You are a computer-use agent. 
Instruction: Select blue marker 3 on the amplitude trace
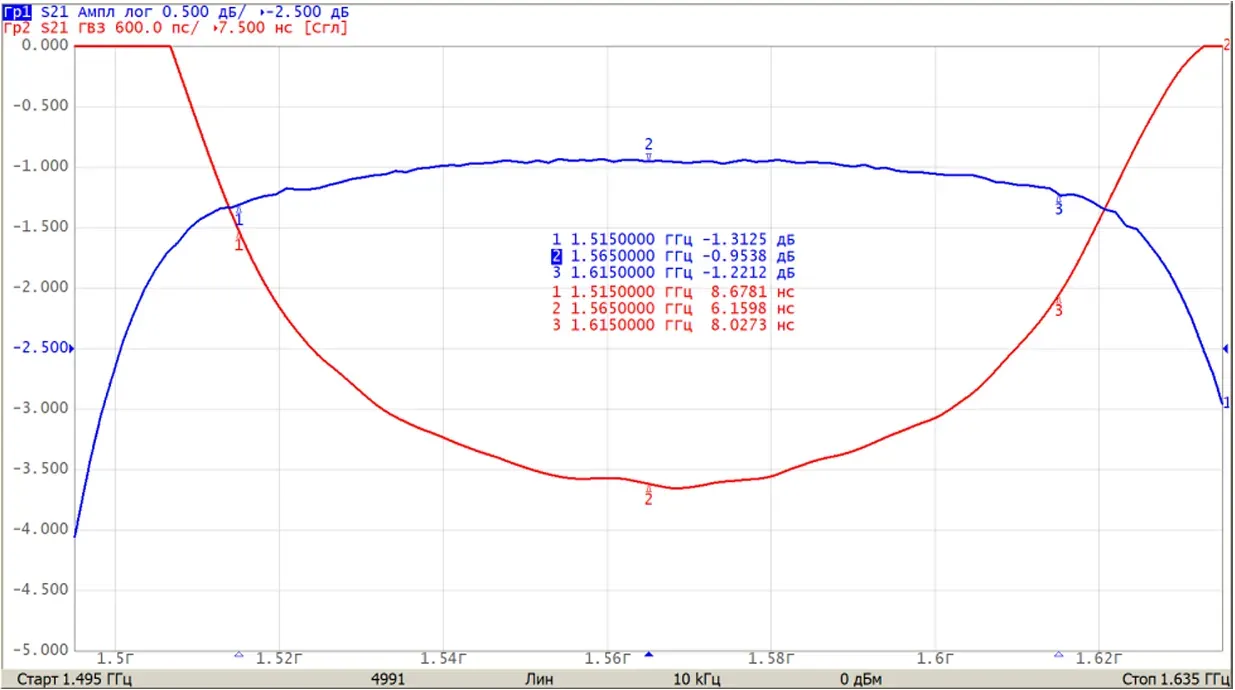point(1059,205)
